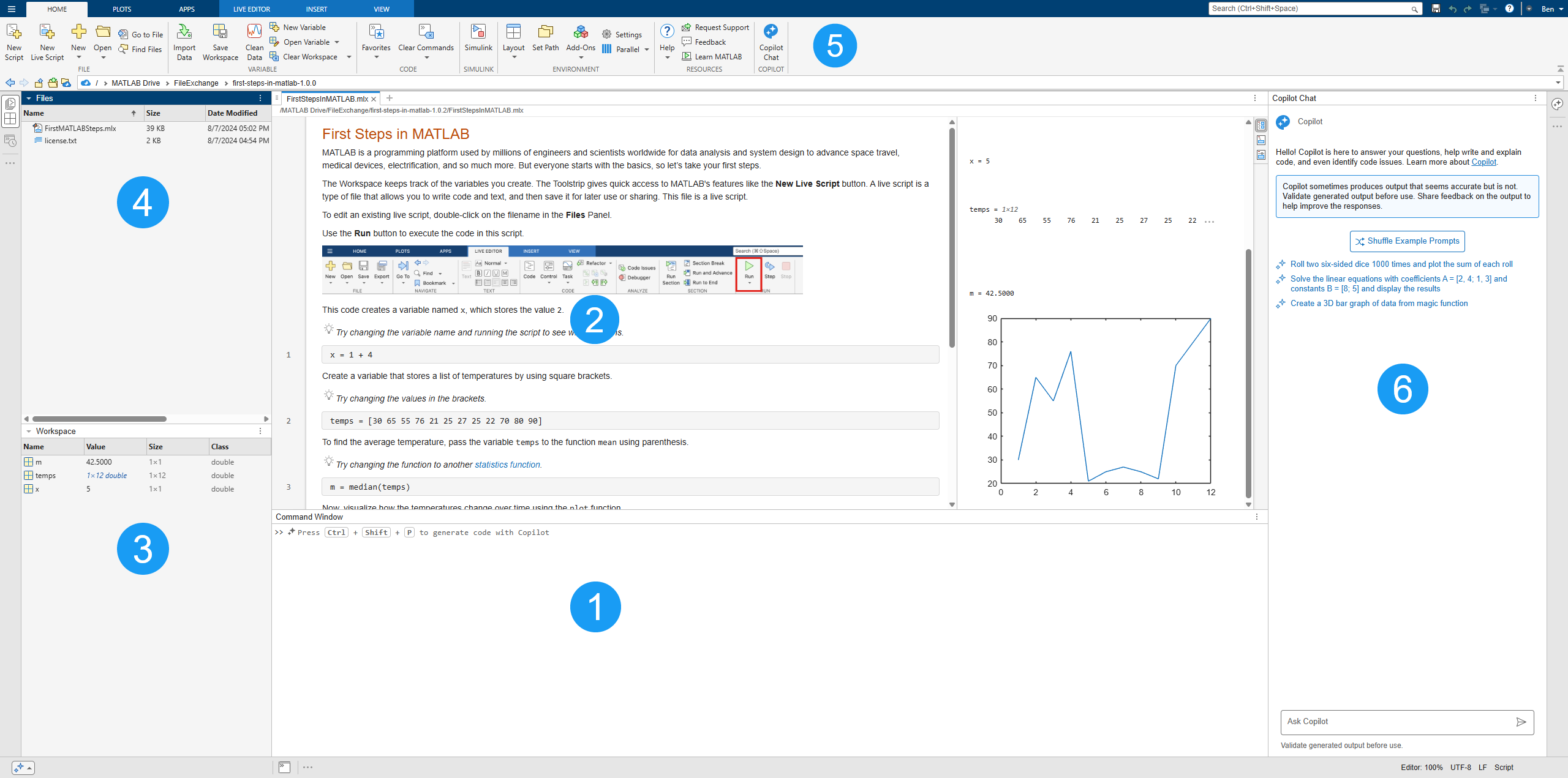This screenshot has width=1568, height=778.
Task: Navigate to MATLAB Drive in the breadcrumb
Action: point(135,83)
